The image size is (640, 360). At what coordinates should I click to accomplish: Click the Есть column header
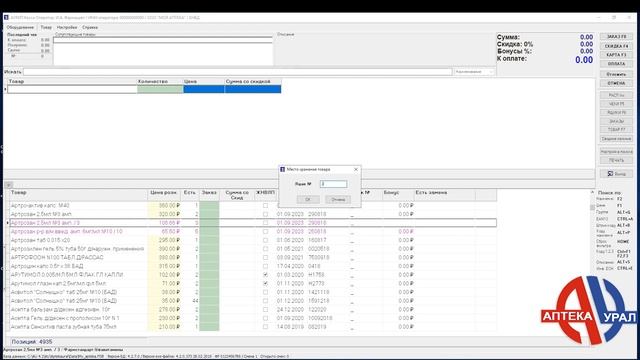coord(189,195)
